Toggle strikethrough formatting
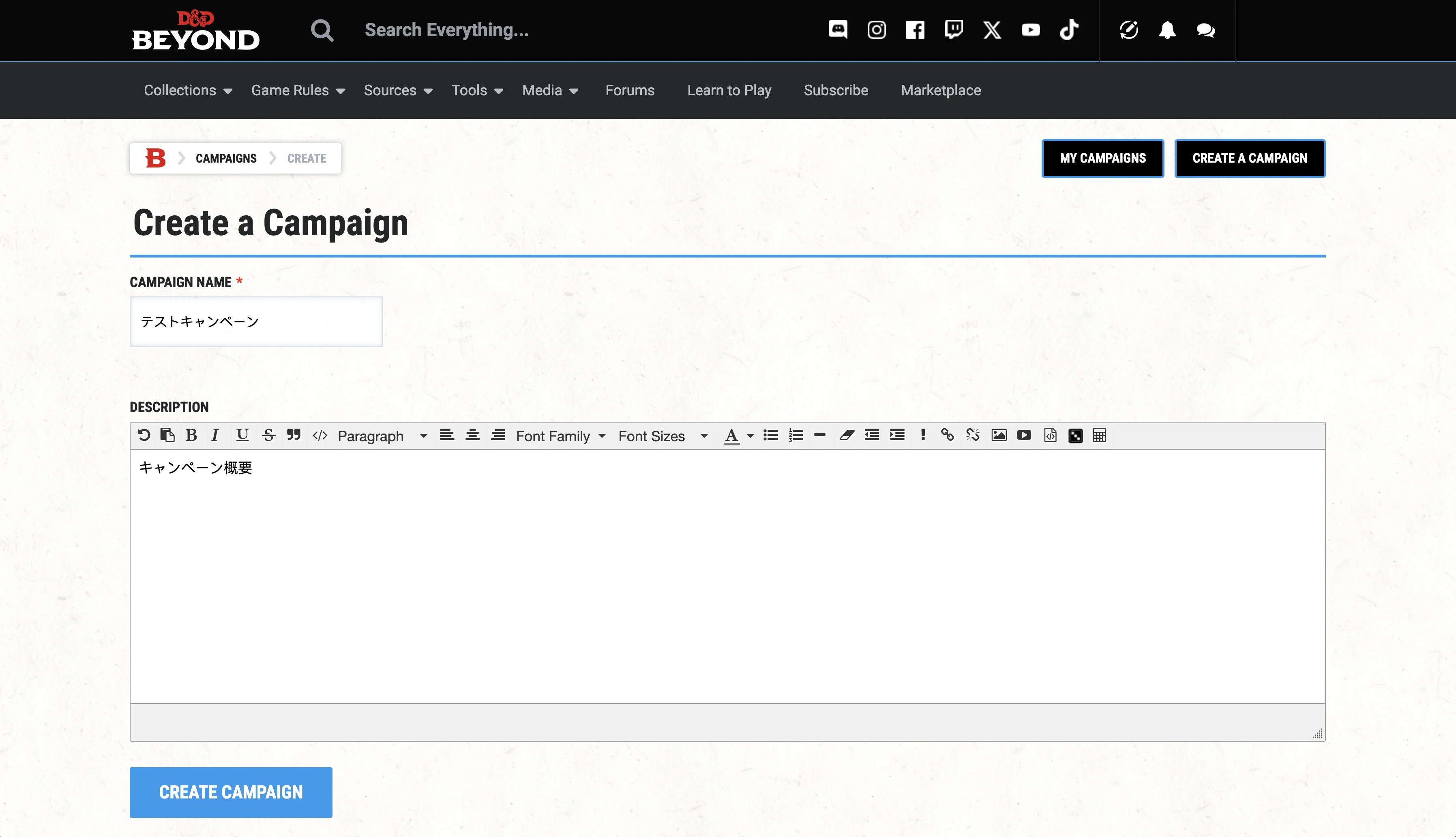The height and width of the screenshot is (837, 1456). point(268,435)
